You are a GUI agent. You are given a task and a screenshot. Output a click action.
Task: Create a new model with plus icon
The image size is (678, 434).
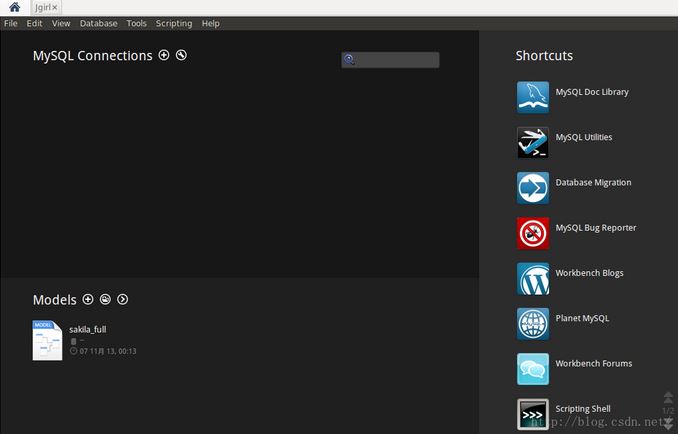(x=88, y=299)
